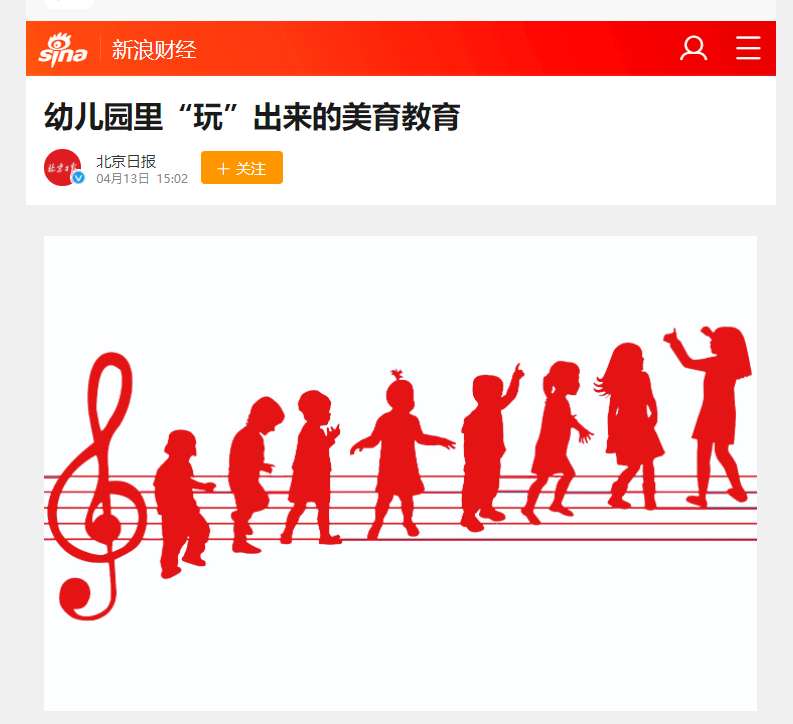Viewport: 793px width, 724px height.
Task: Open the 北京日报 author name
Action: 126,161
